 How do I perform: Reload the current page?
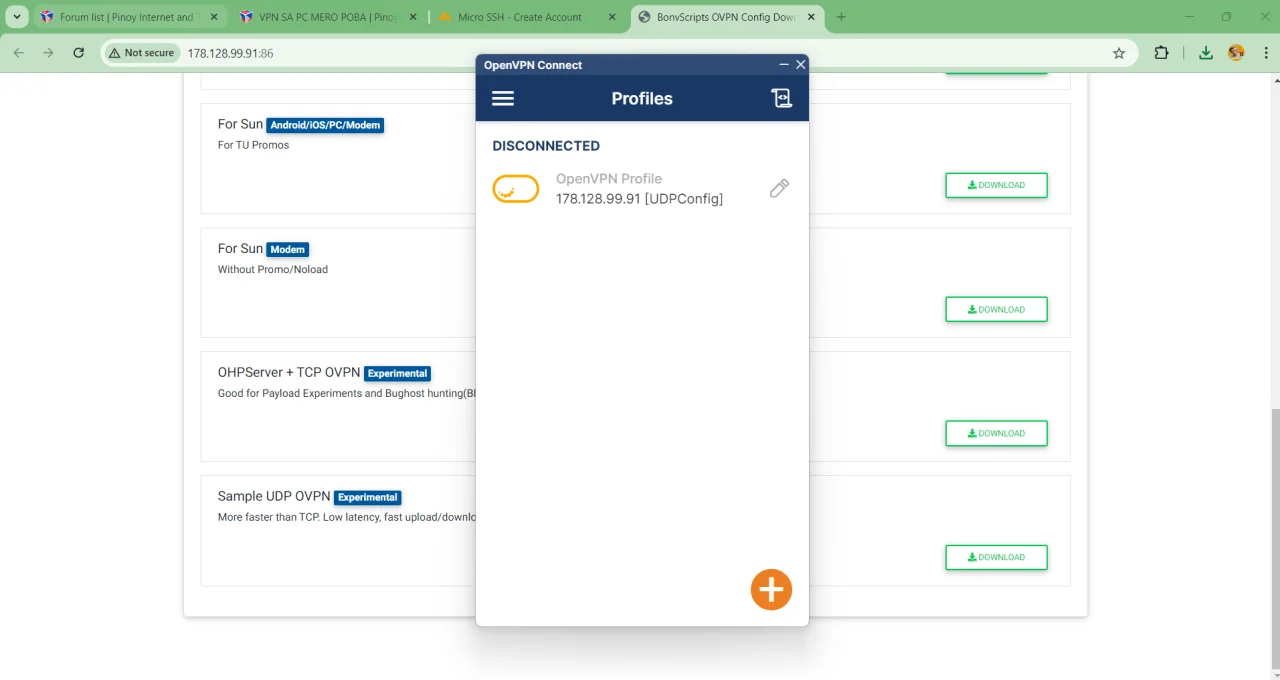[78, 53]
